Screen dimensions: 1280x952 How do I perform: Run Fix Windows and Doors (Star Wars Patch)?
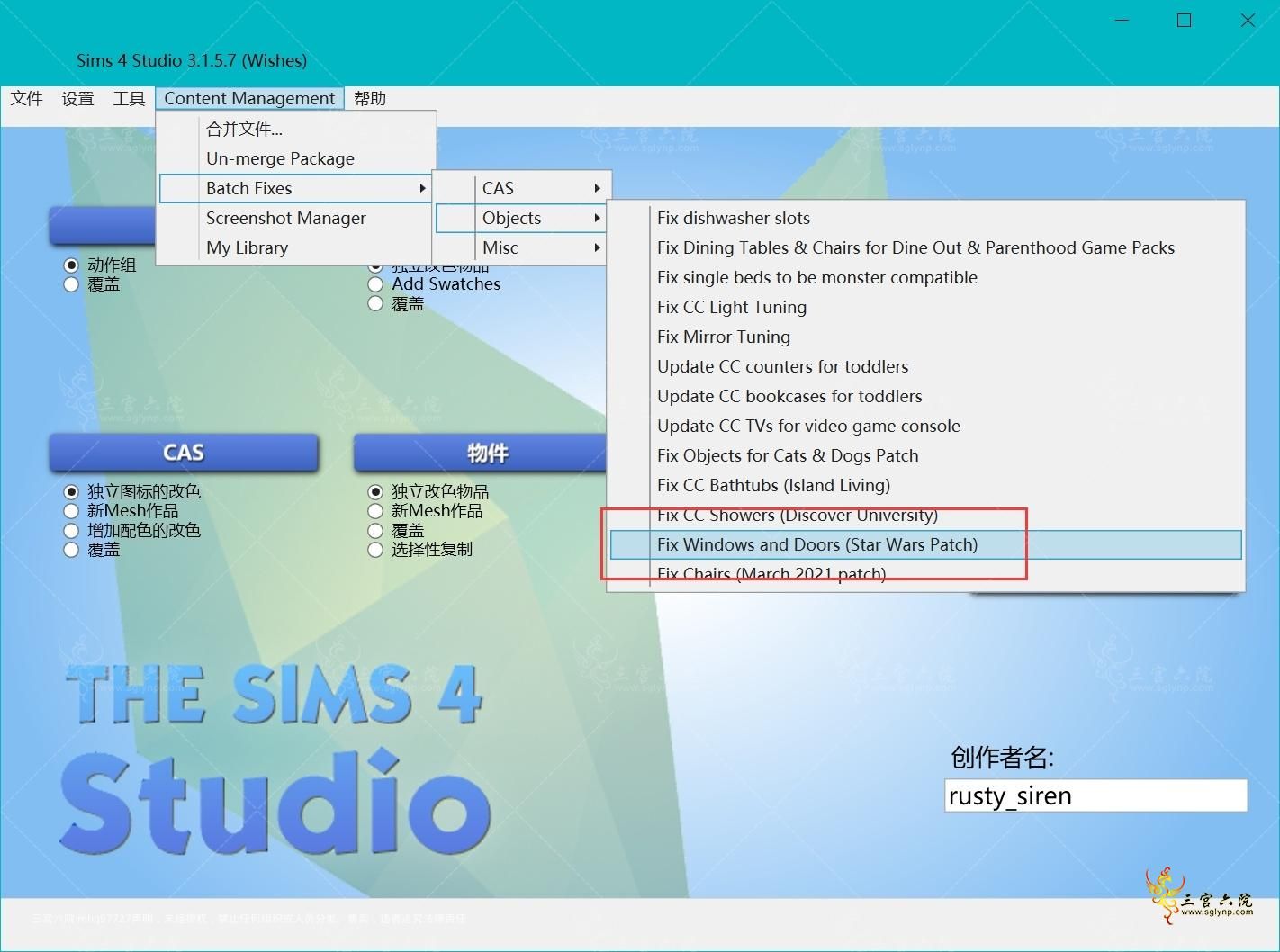click(x=925, y=544)
